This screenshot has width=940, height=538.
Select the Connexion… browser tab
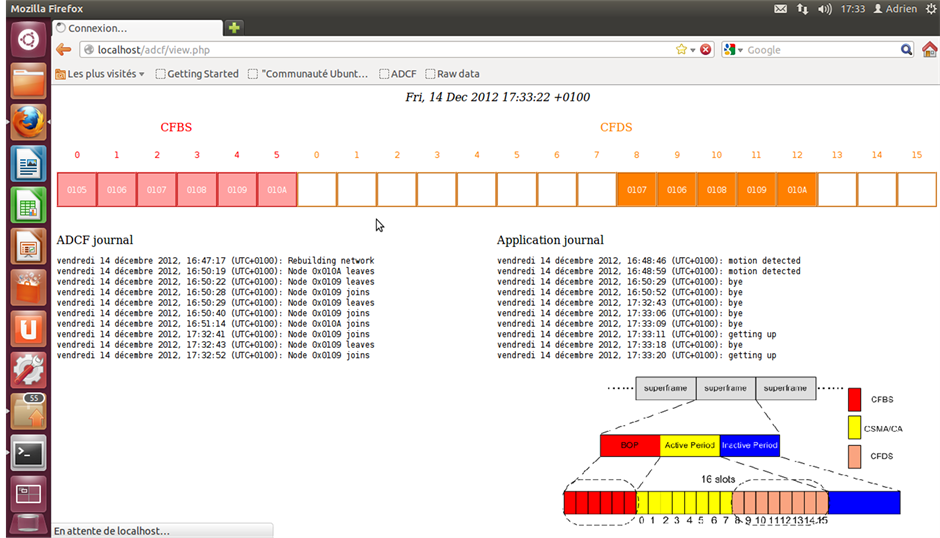pyautogui.click(x=135, y=28)
